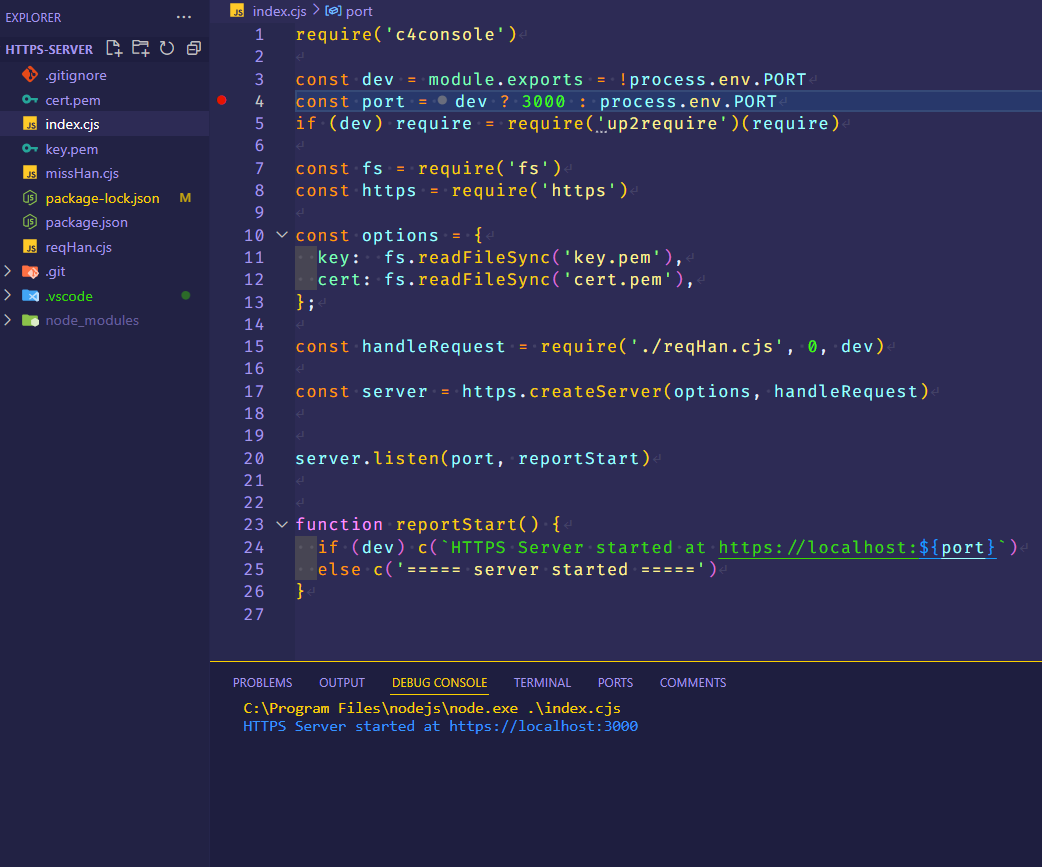Open cert.pem in the file tree

[x=104, y=100]
